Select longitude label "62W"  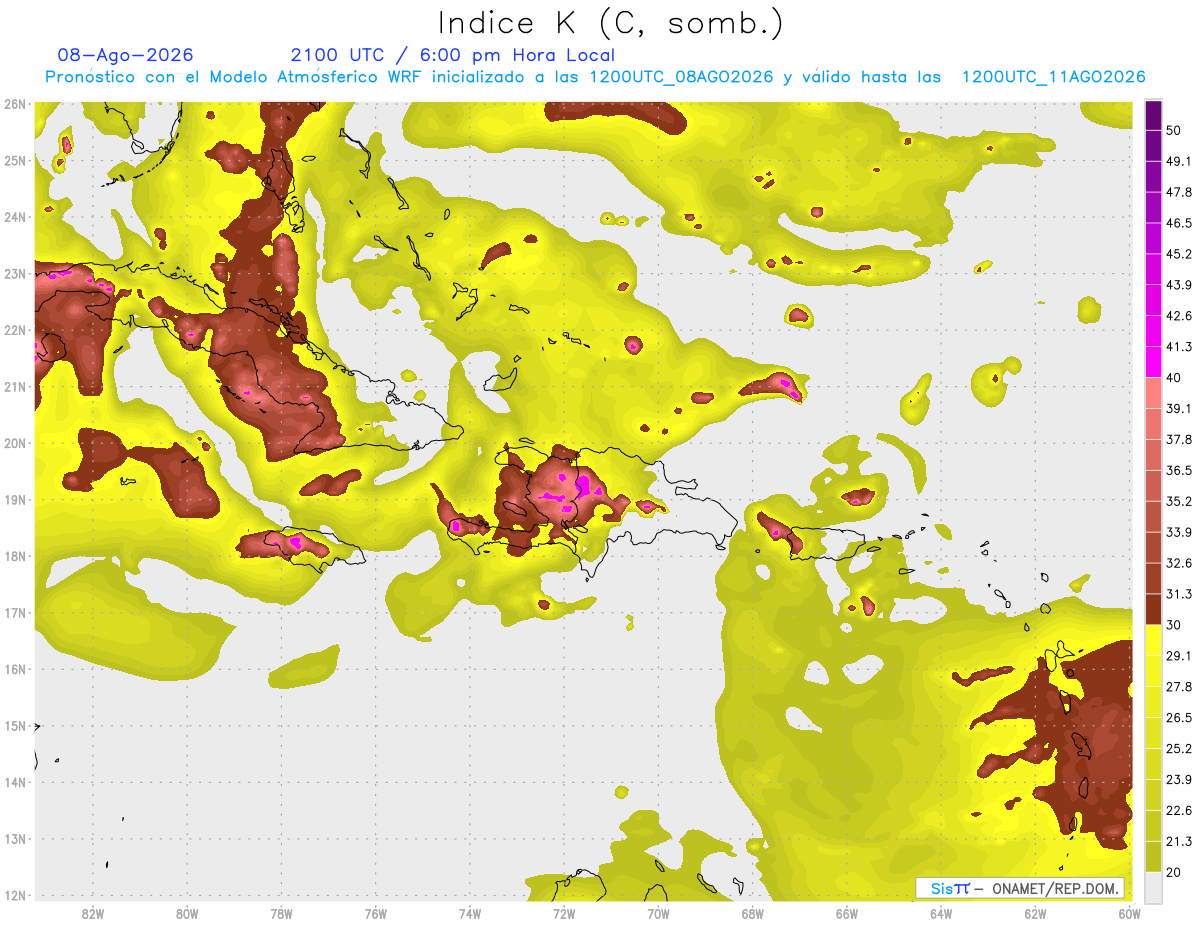point(1035,913)
